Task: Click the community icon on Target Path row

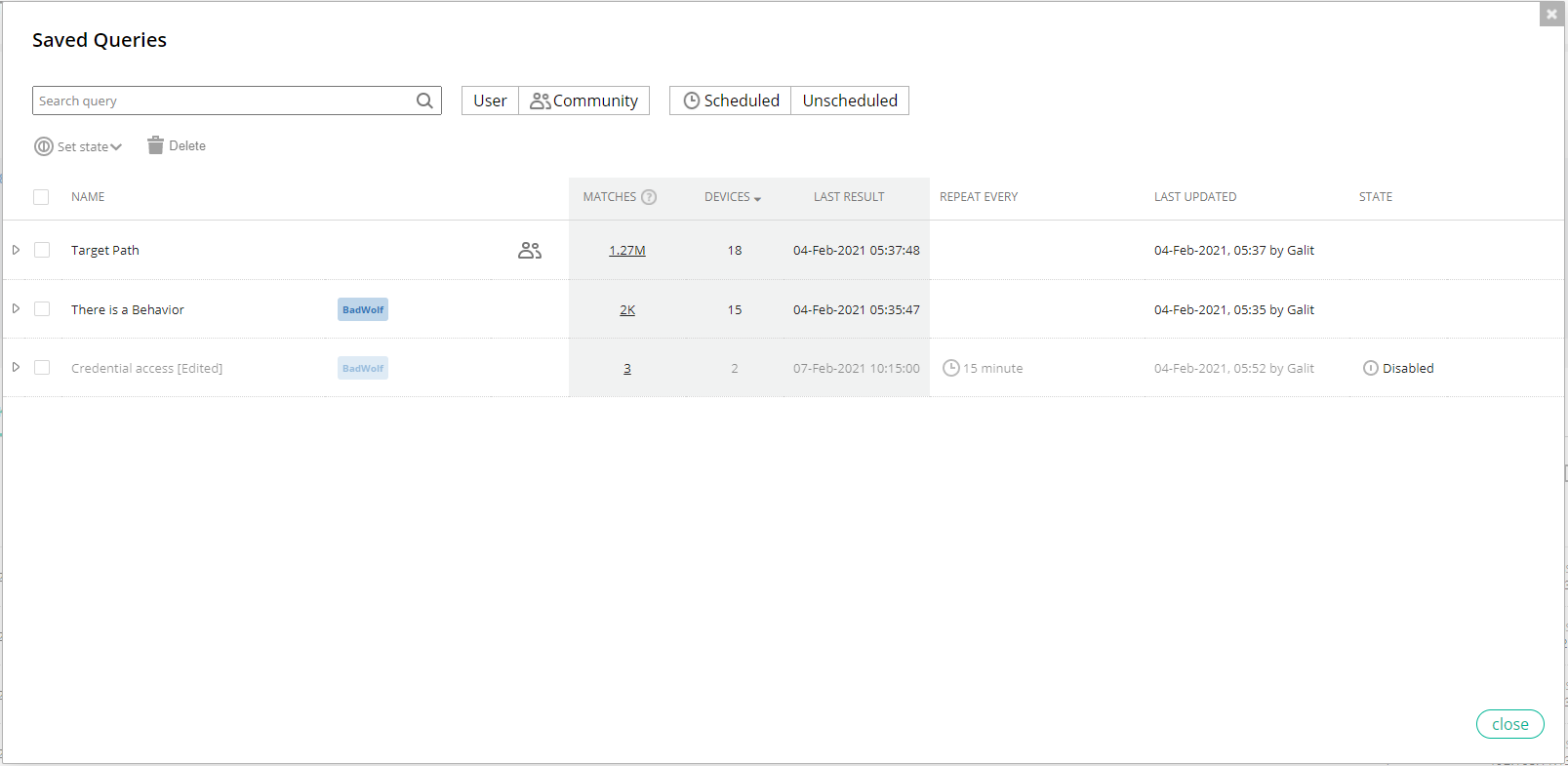Action: (530, 251)
